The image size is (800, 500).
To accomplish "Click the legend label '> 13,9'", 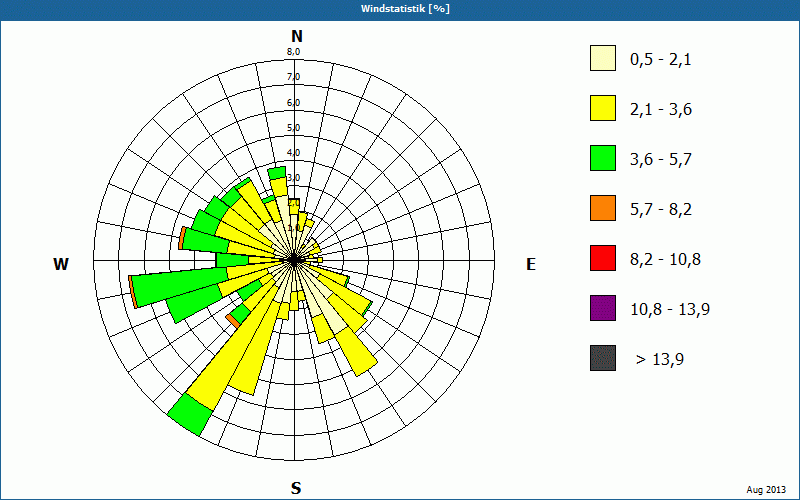I will click(660, 360).
